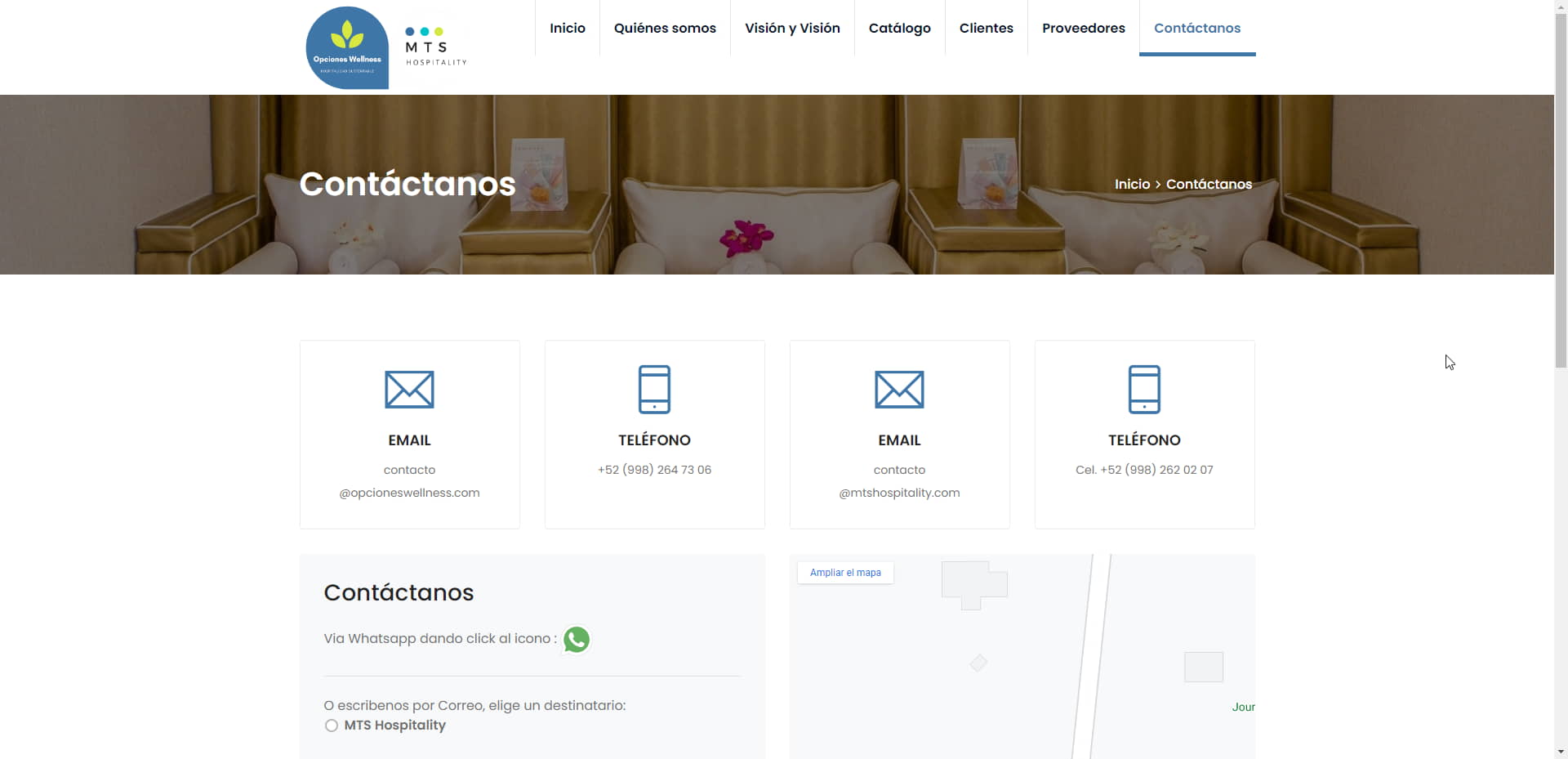Screen dimensions: 1568x759
Task: Click the scrollbar down arrow
Action: (1561, 752)
